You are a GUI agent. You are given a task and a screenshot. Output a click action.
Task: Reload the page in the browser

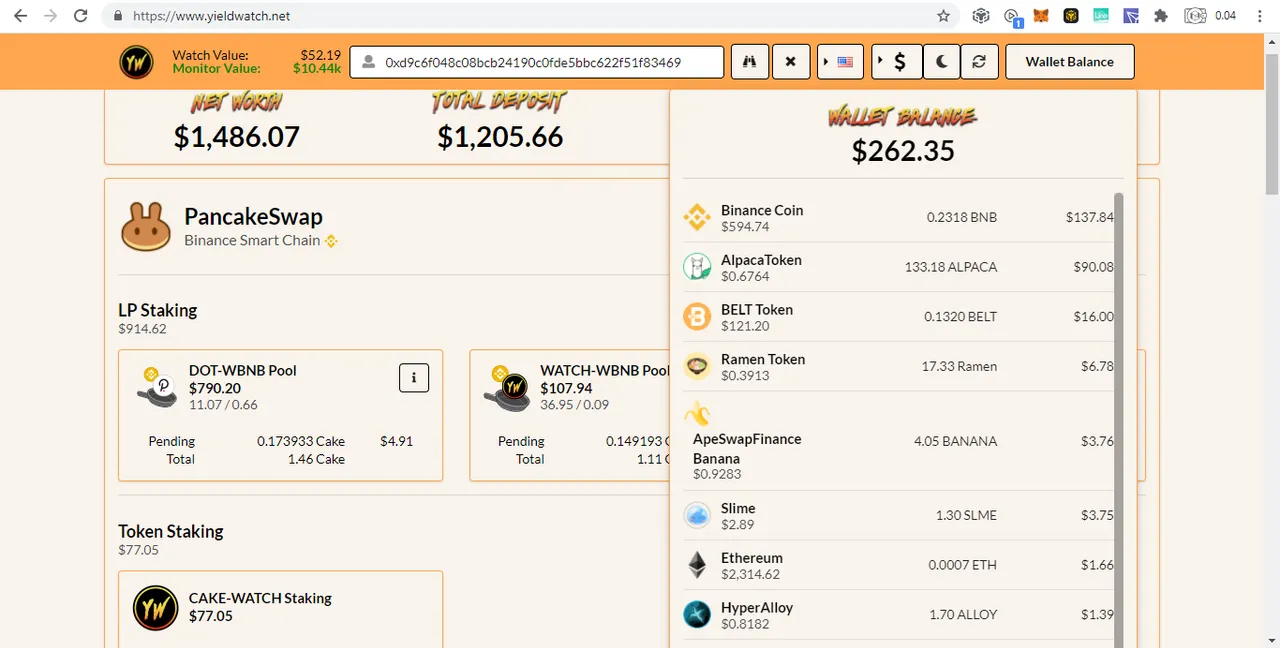click(81, 16)
